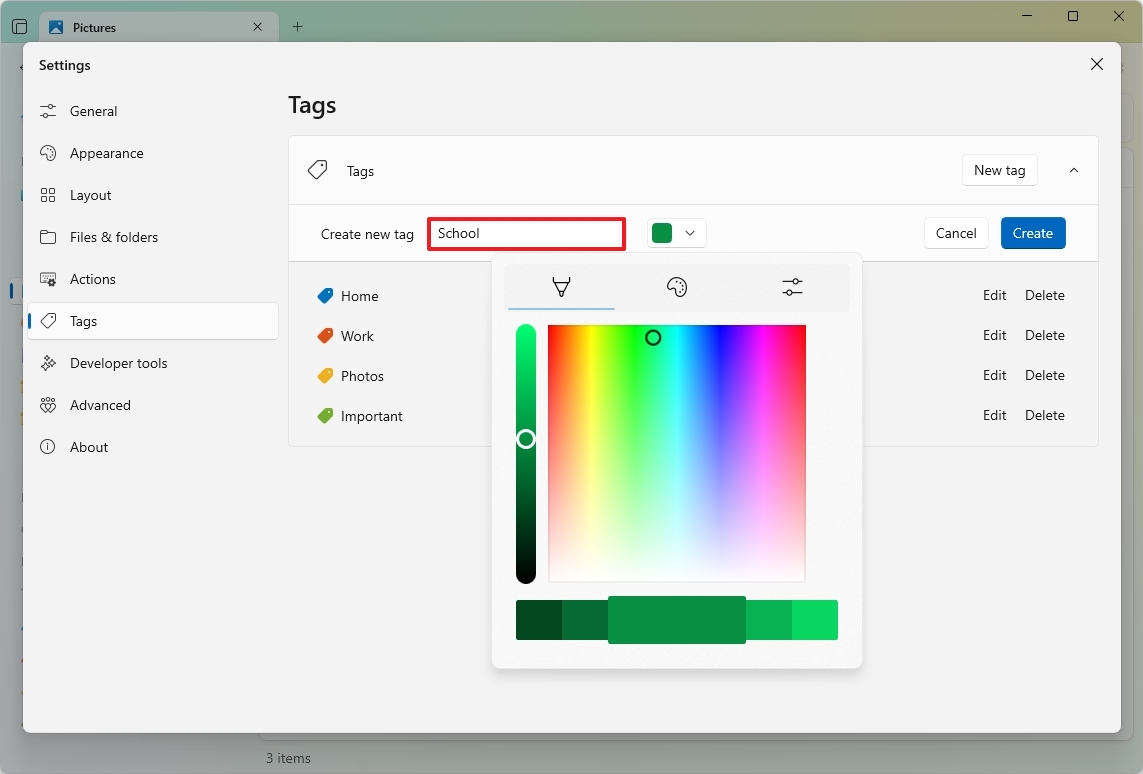The height and width of the screenshot is (774, 1143).
Task: Select the Actions settings icon
Action: (49, 279)
